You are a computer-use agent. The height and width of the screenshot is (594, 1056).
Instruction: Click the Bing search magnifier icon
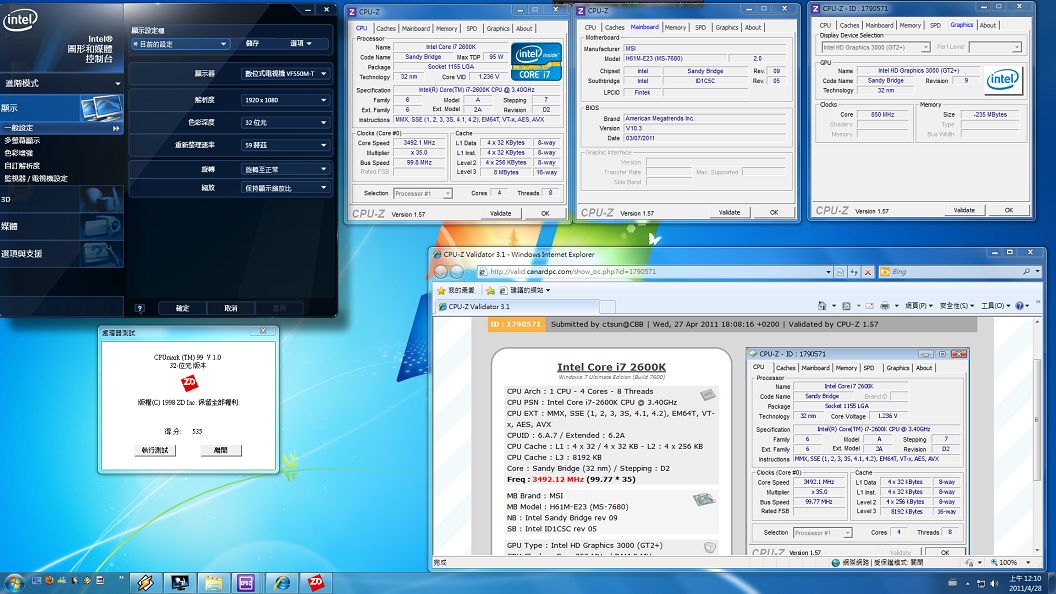coord(1026,271)
